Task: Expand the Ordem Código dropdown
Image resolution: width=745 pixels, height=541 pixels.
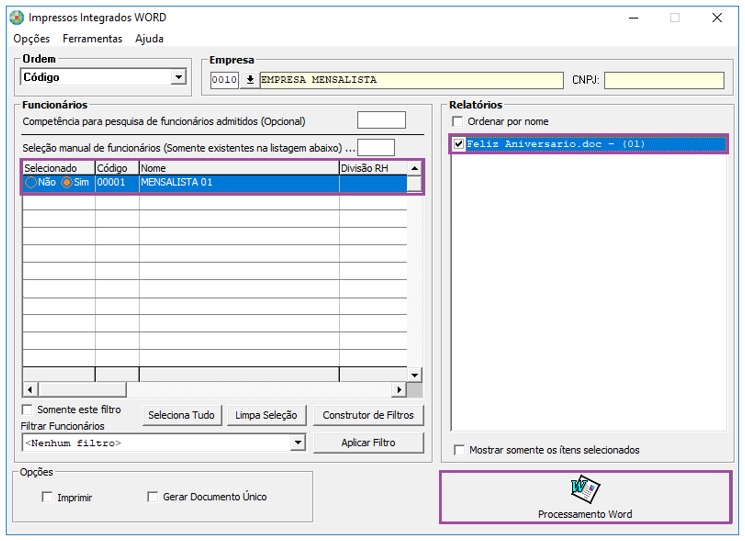Action: tap(178, 76)
